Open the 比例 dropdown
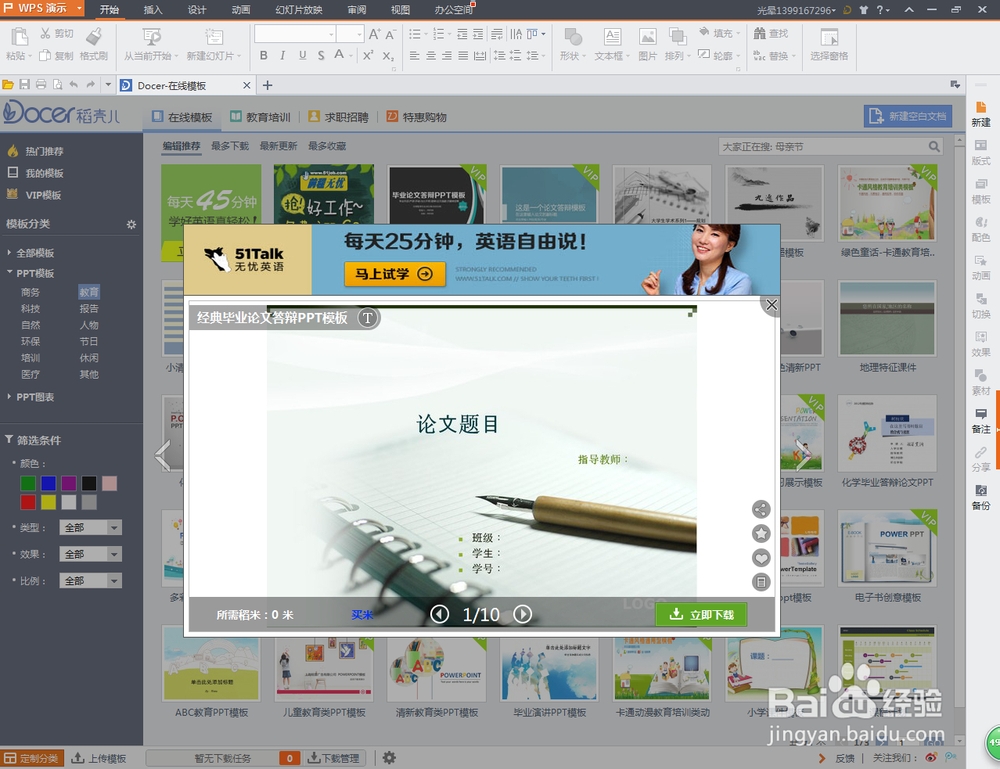This screenshot has height=769, width=1000. pos(90,580)
